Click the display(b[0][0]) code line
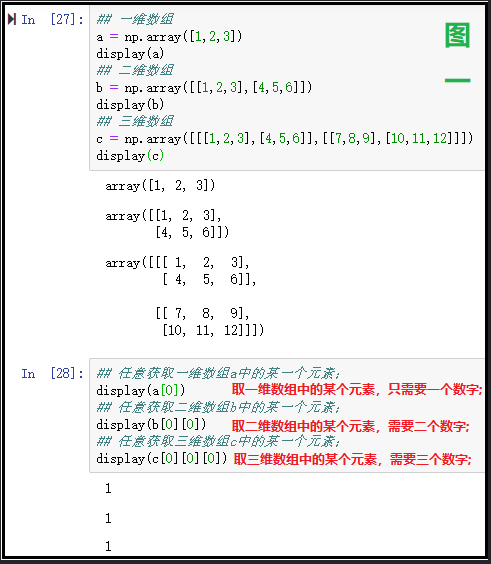Screen dimensions: 491x564 [151, 424]
